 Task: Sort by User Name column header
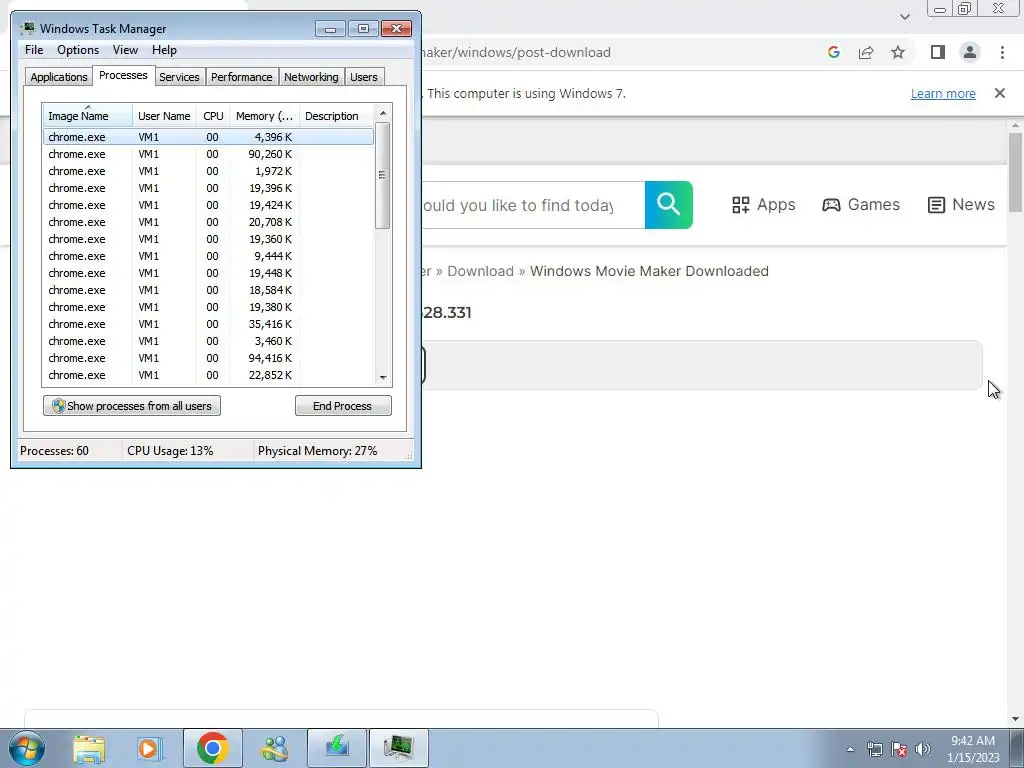coord(164,116)
